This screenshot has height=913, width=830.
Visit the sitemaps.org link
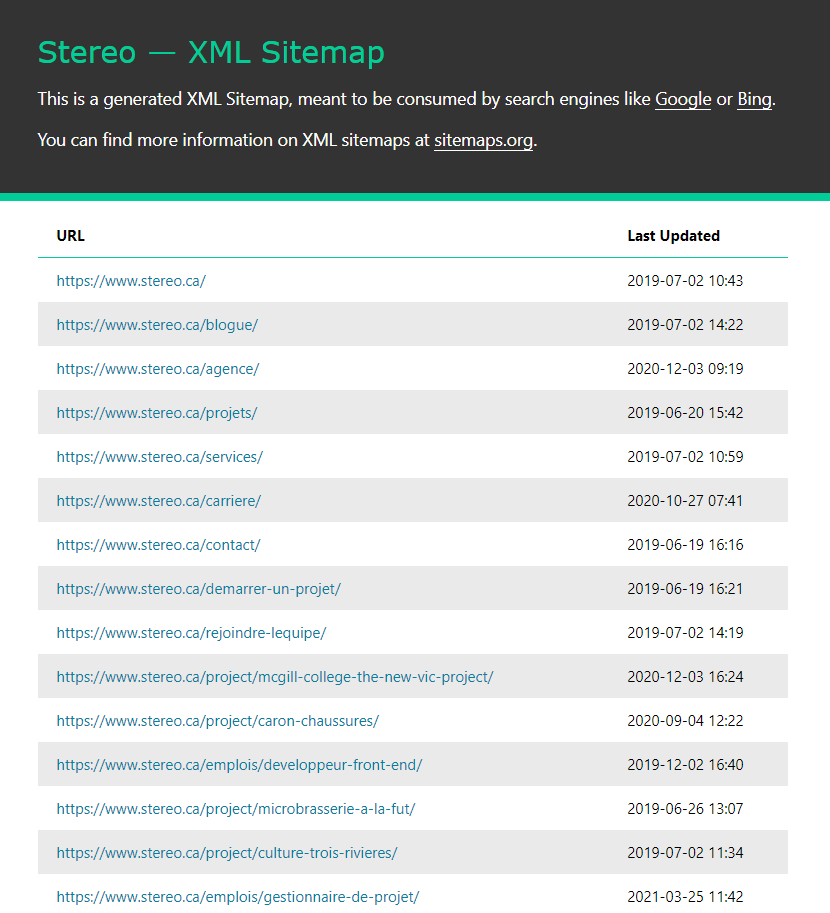(483, 140)
